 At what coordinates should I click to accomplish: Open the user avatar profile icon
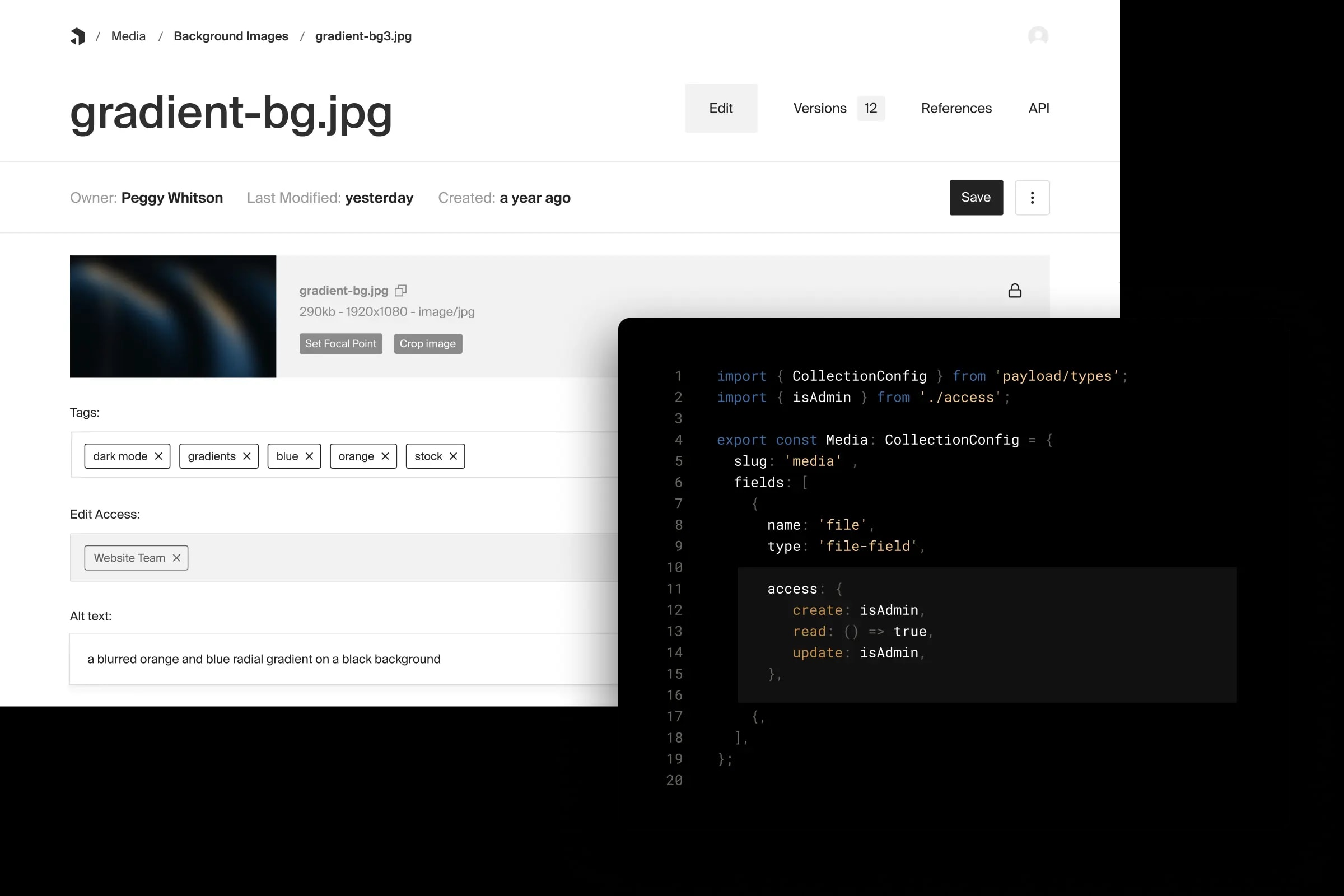[1038, 36]
